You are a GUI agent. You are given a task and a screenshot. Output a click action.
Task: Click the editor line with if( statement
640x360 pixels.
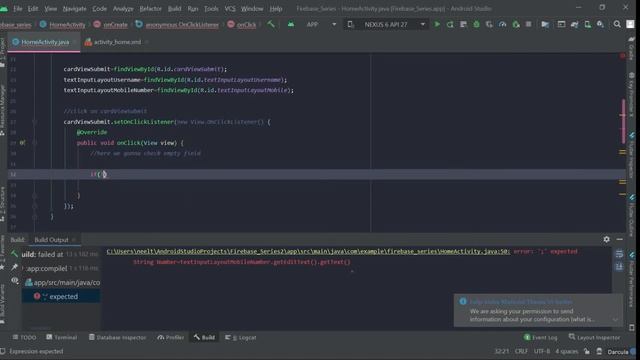[316, 174]
